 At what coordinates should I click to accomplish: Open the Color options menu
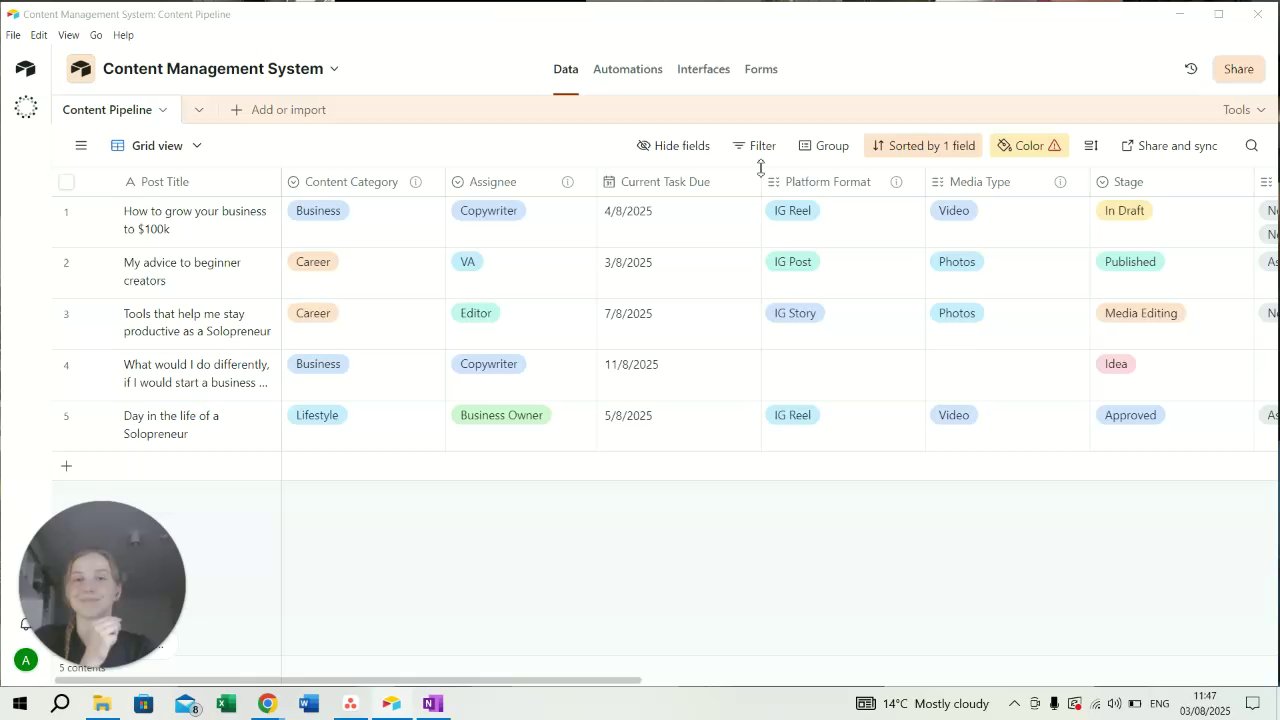[x=1029, y=146]
